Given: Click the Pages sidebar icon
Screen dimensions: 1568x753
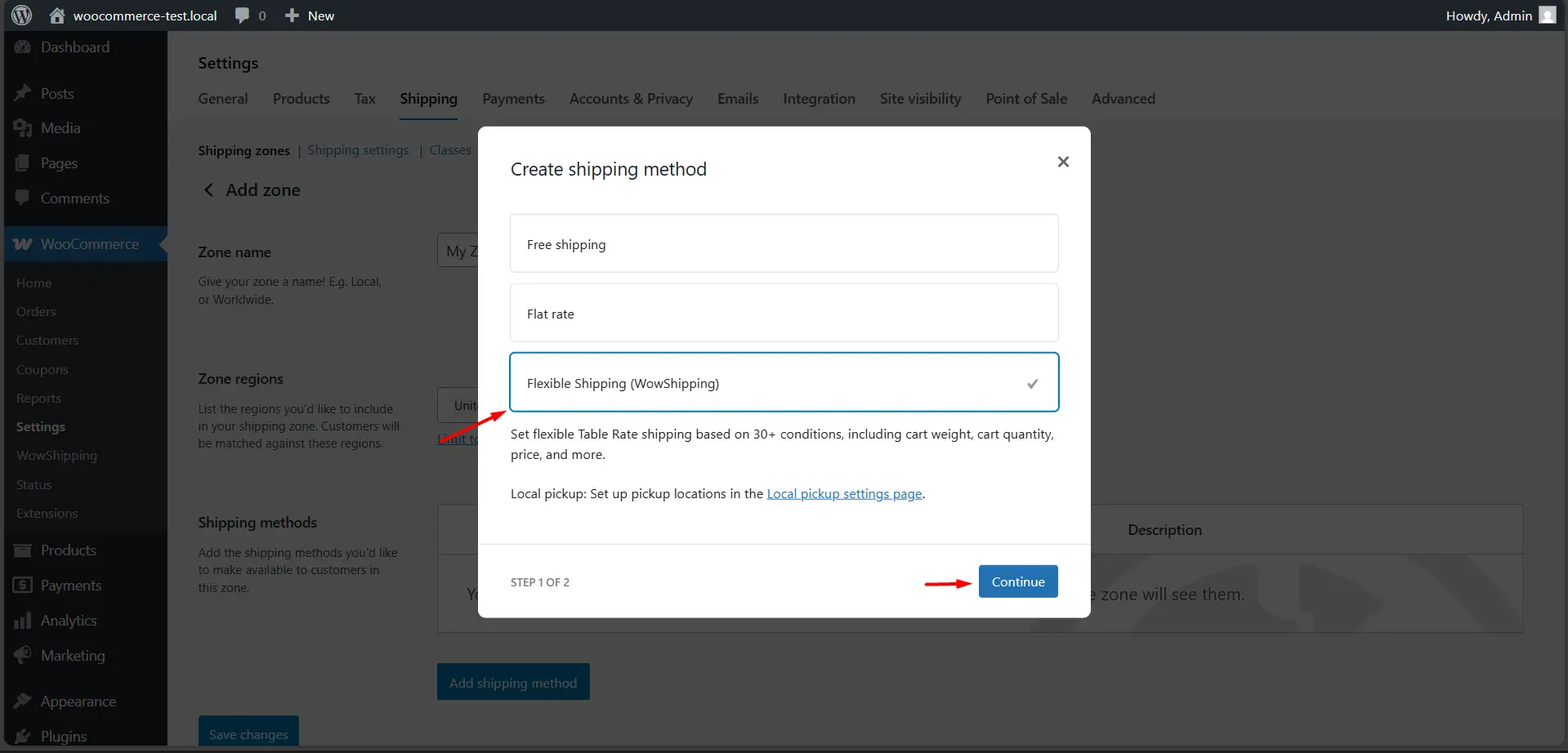Looking at the screenshot, I should [23, 163].
